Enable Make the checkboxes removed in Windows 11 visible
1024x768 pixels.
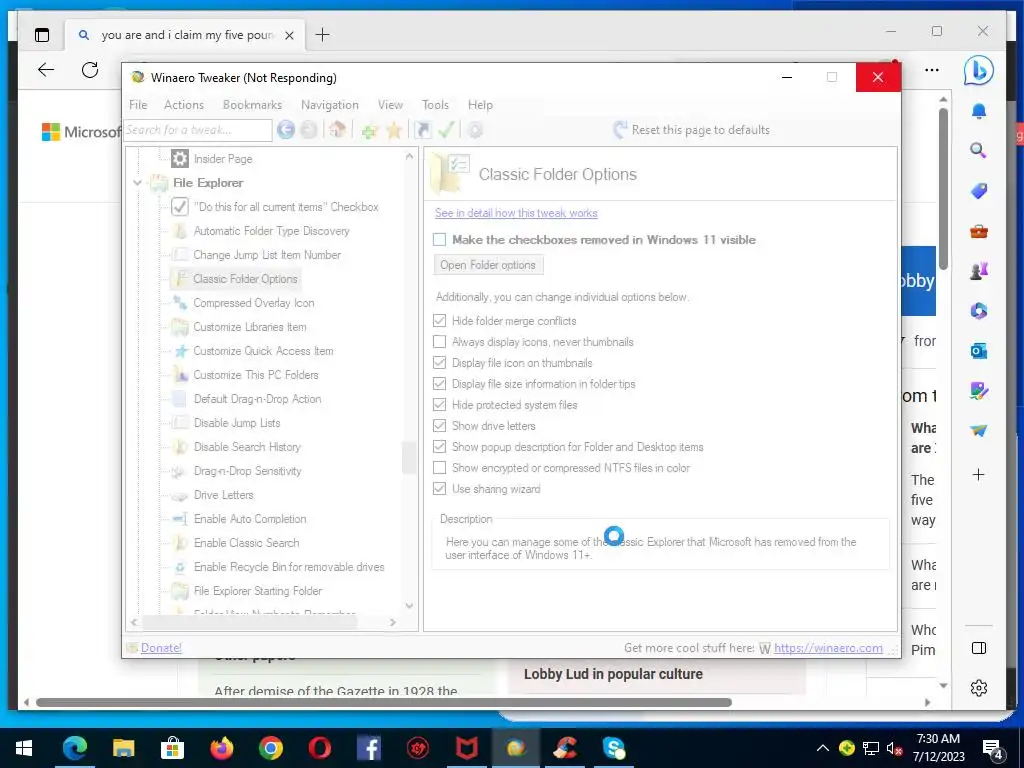(x=440, y=240)
